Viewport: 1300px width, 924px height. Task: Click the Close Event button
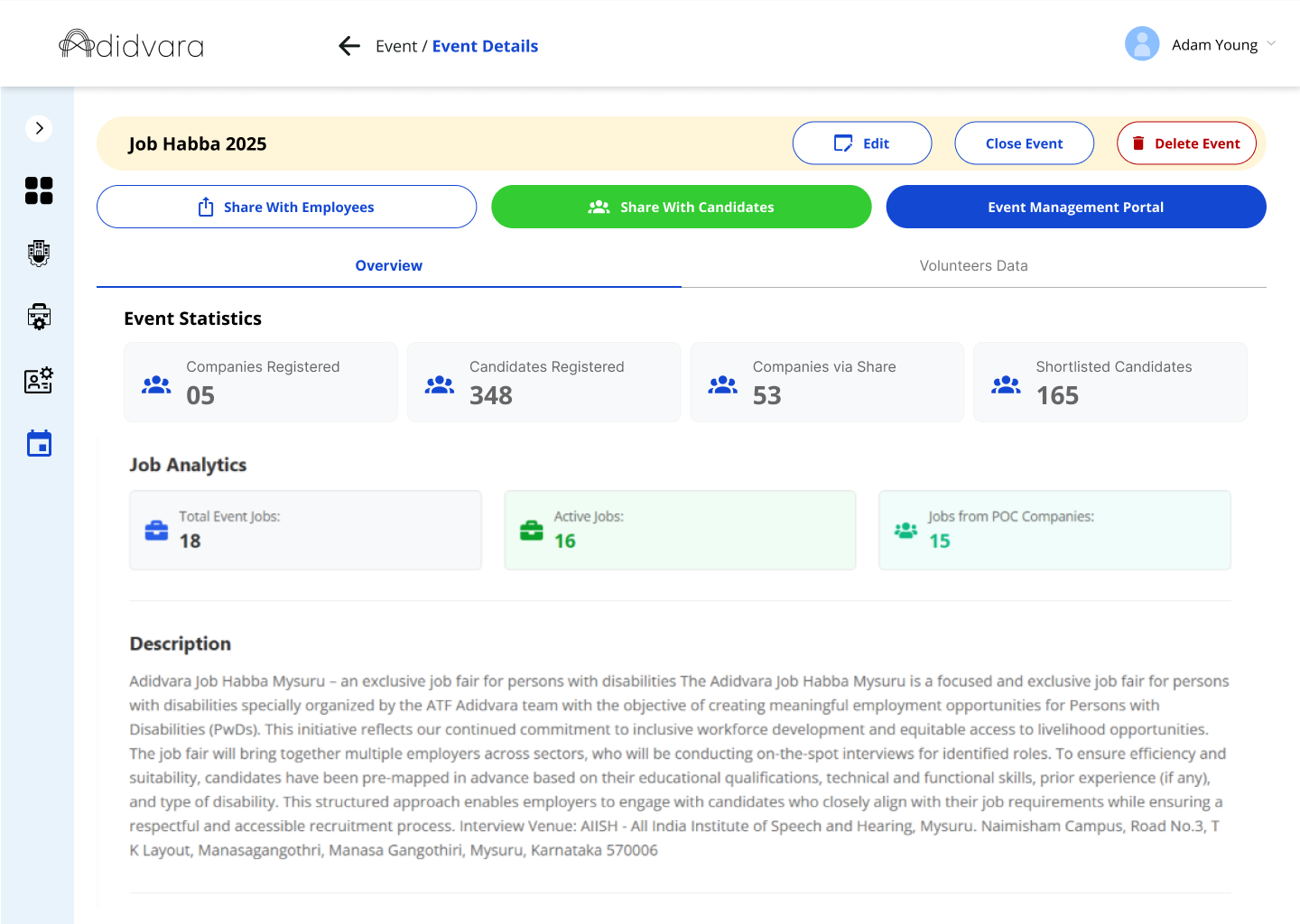pos(1025,143)
